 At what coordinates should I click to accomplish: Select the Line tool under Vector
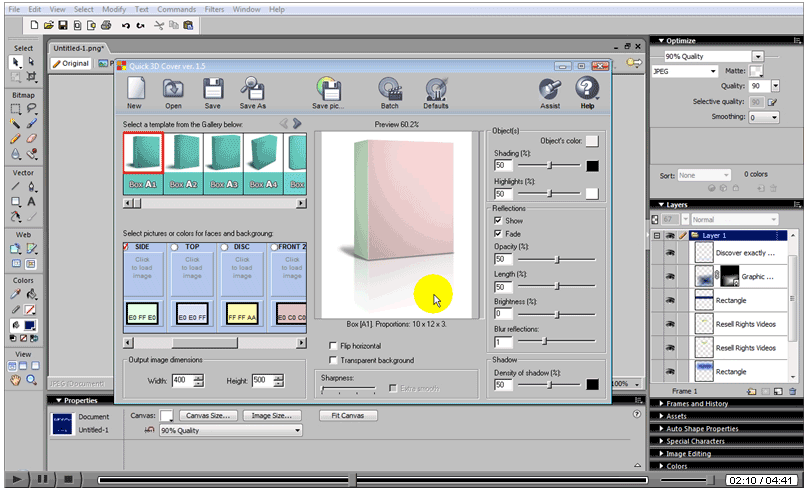point(15,186)
